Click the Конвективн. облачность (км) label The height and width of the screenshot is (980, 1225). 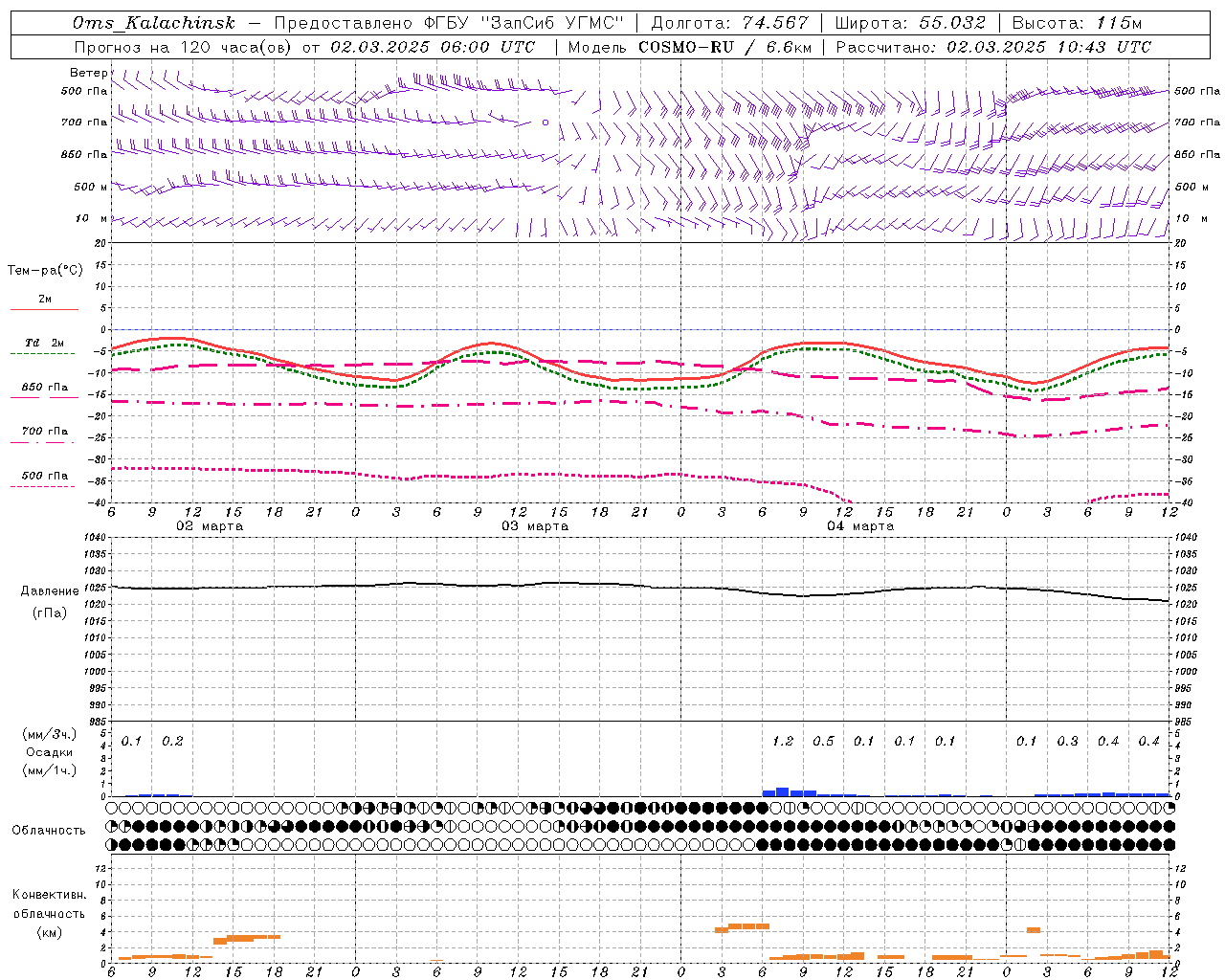tap(49, 913)
